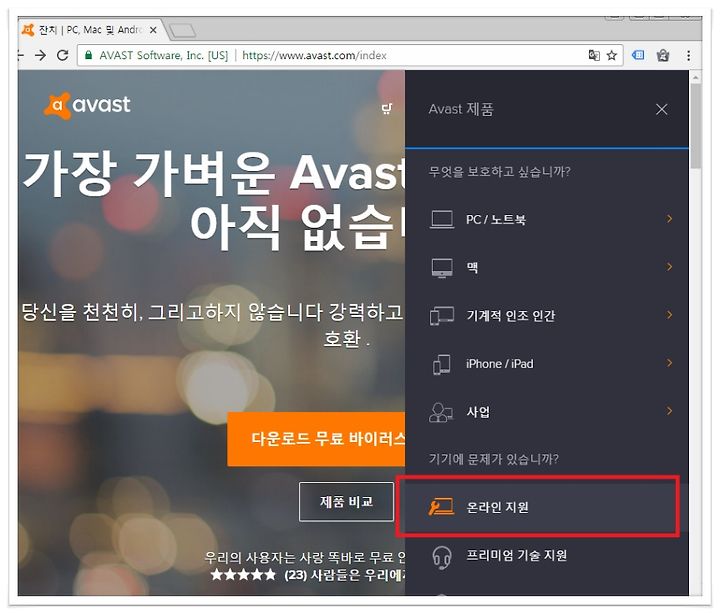
Task: Open the PC / 노트북 menu entry
Action: tap(546, 219)
